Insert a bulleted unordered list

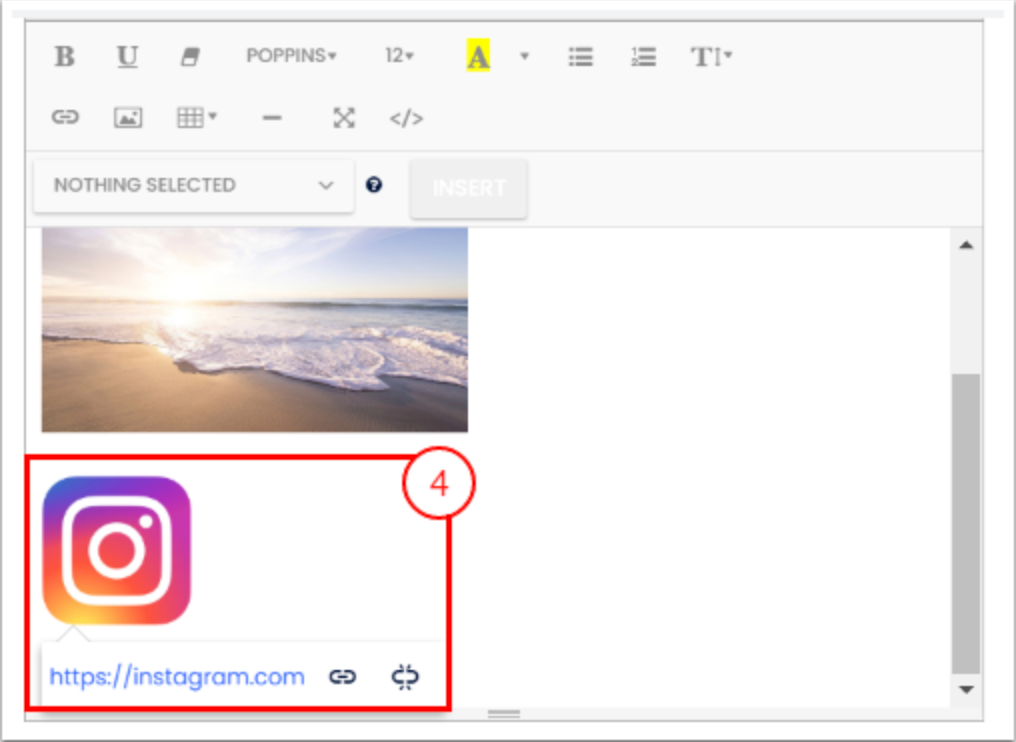coord(581,56)
